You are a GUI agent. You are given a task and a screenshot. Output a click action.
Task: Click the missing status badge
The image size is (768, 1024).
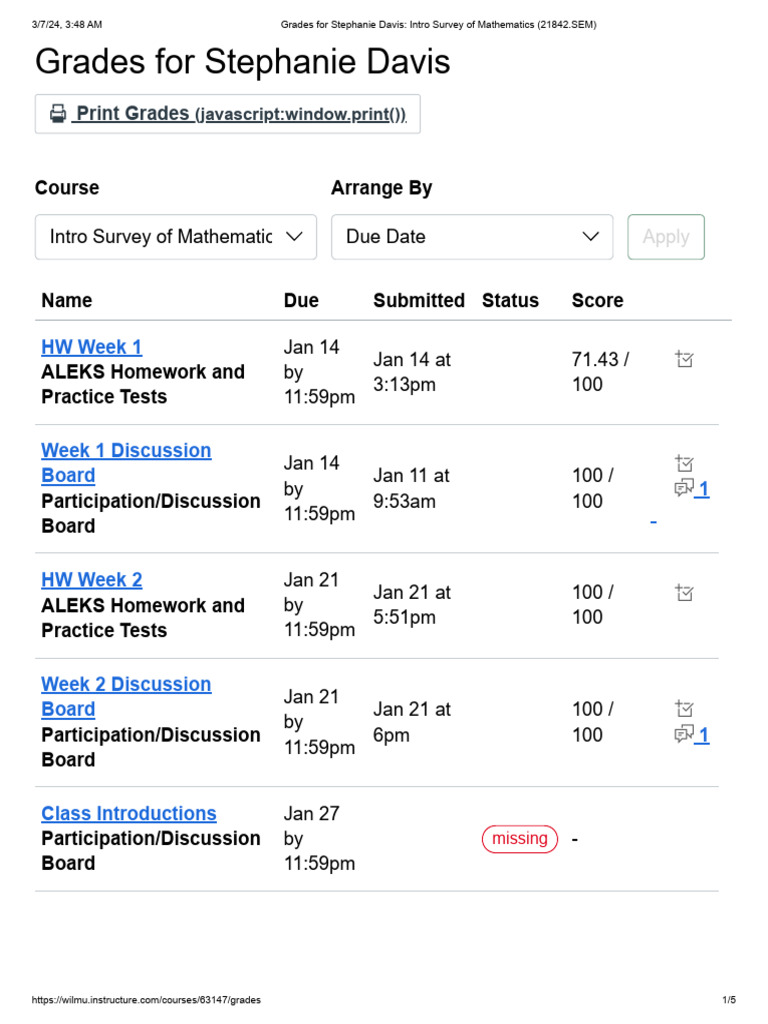[x=520, y=839]
